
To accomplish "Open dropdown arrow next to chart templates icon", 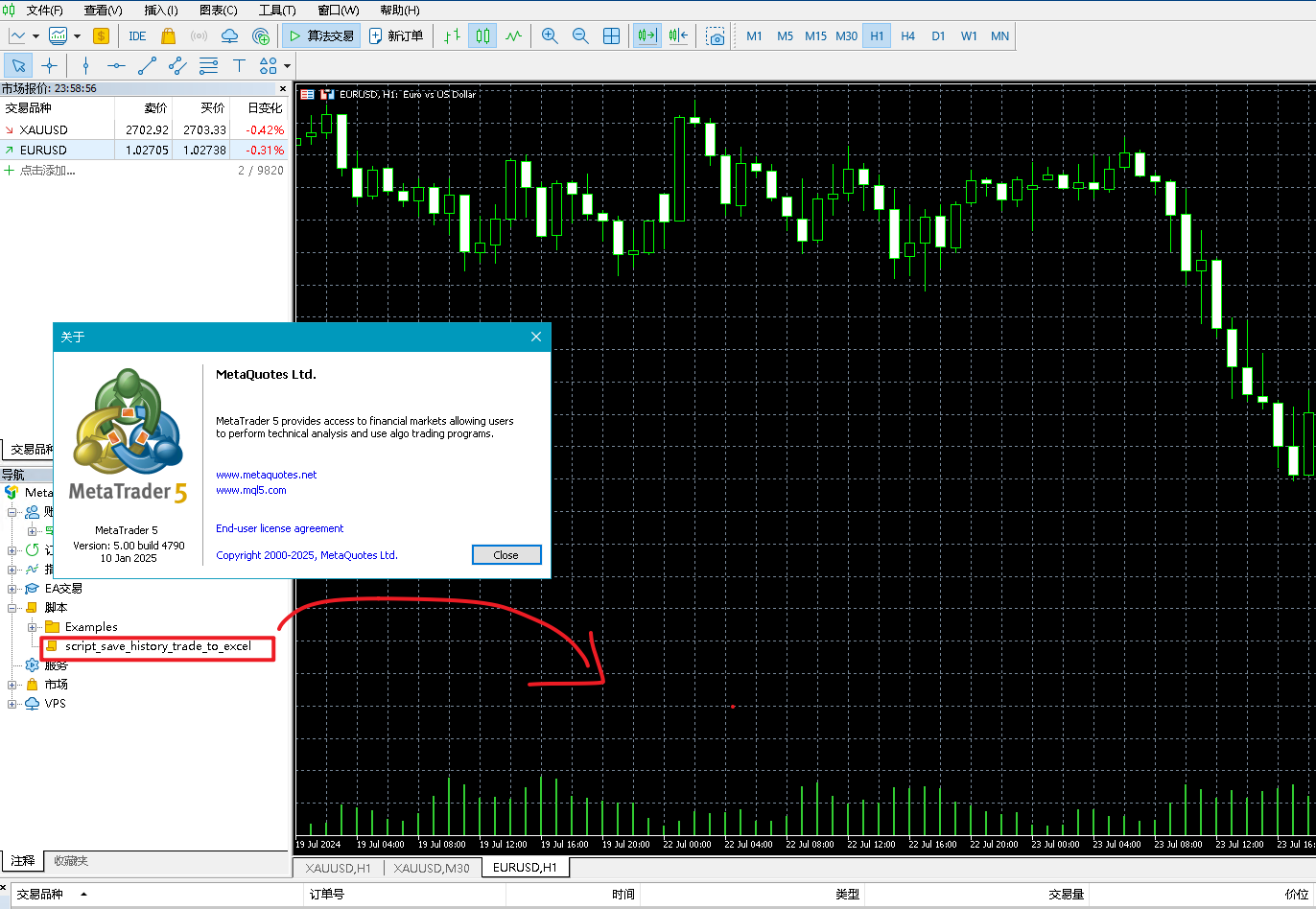I will (x=76, y=36).
